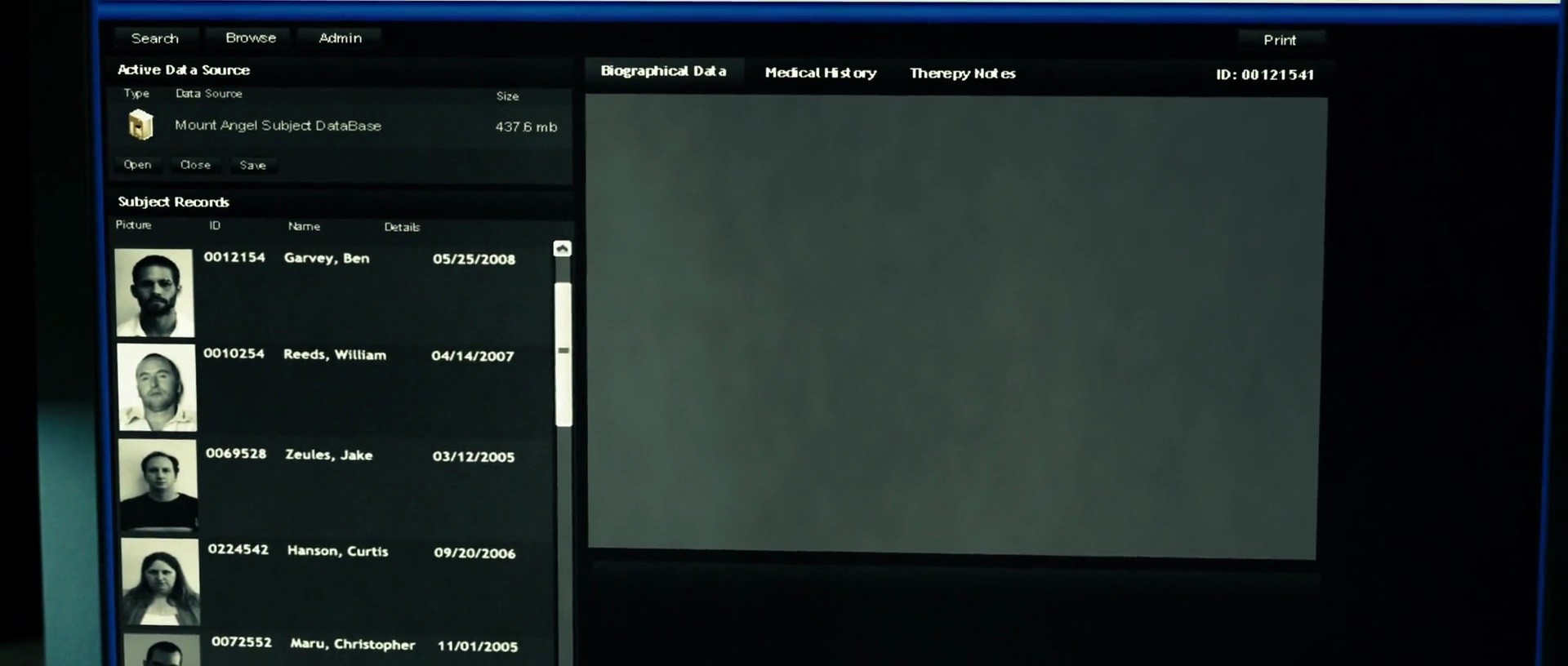Click the Type column header
Image resolution: width=1568 pixels, height=666 pixels.
[x=136, y=94]
